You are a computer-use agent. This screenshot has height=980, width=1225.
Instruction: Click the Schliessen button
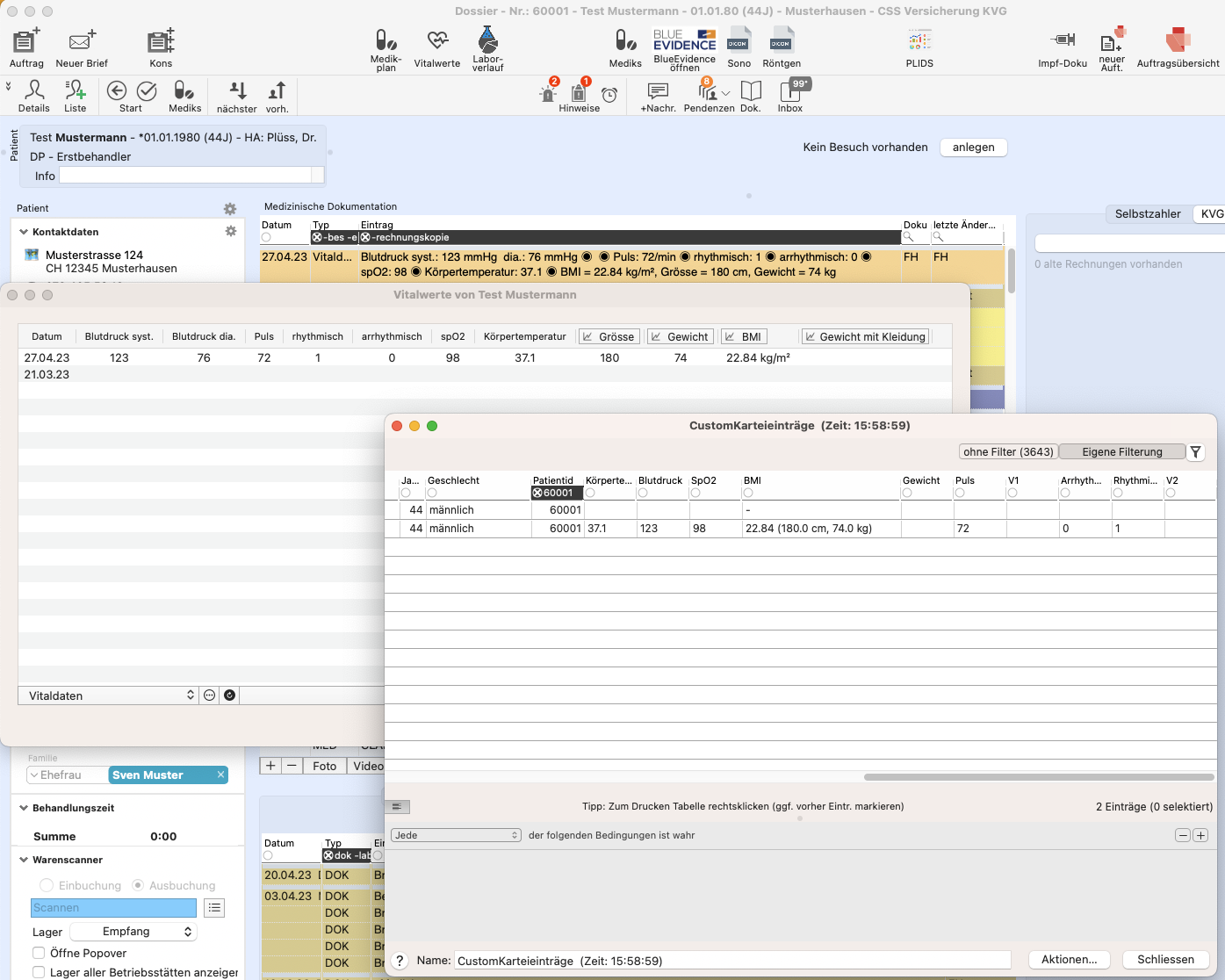1165,960
